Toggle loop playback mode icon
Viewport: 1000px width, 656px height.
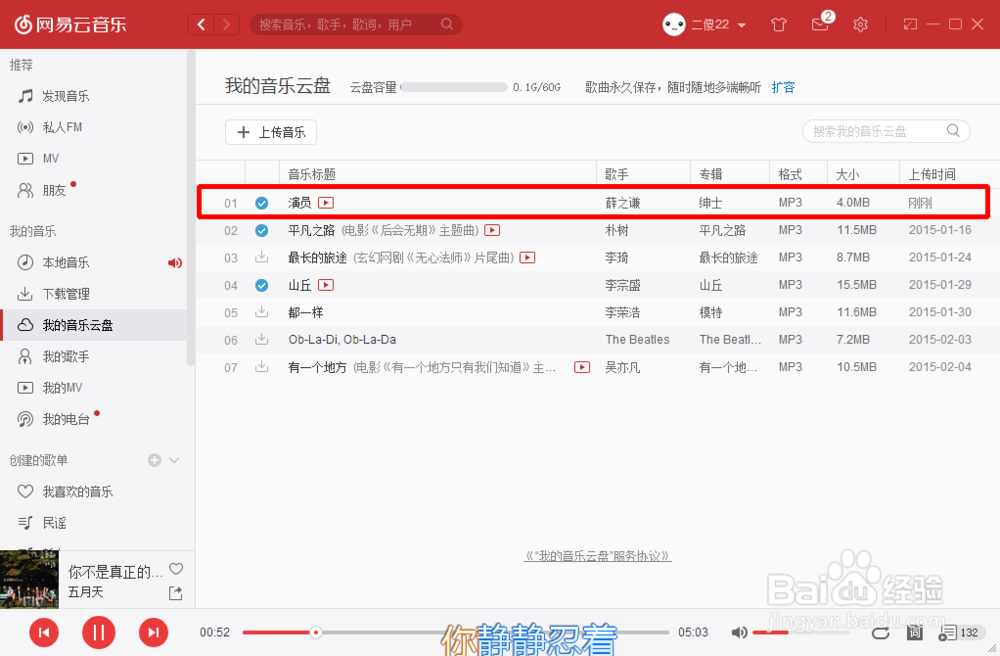tap(880, 633)
